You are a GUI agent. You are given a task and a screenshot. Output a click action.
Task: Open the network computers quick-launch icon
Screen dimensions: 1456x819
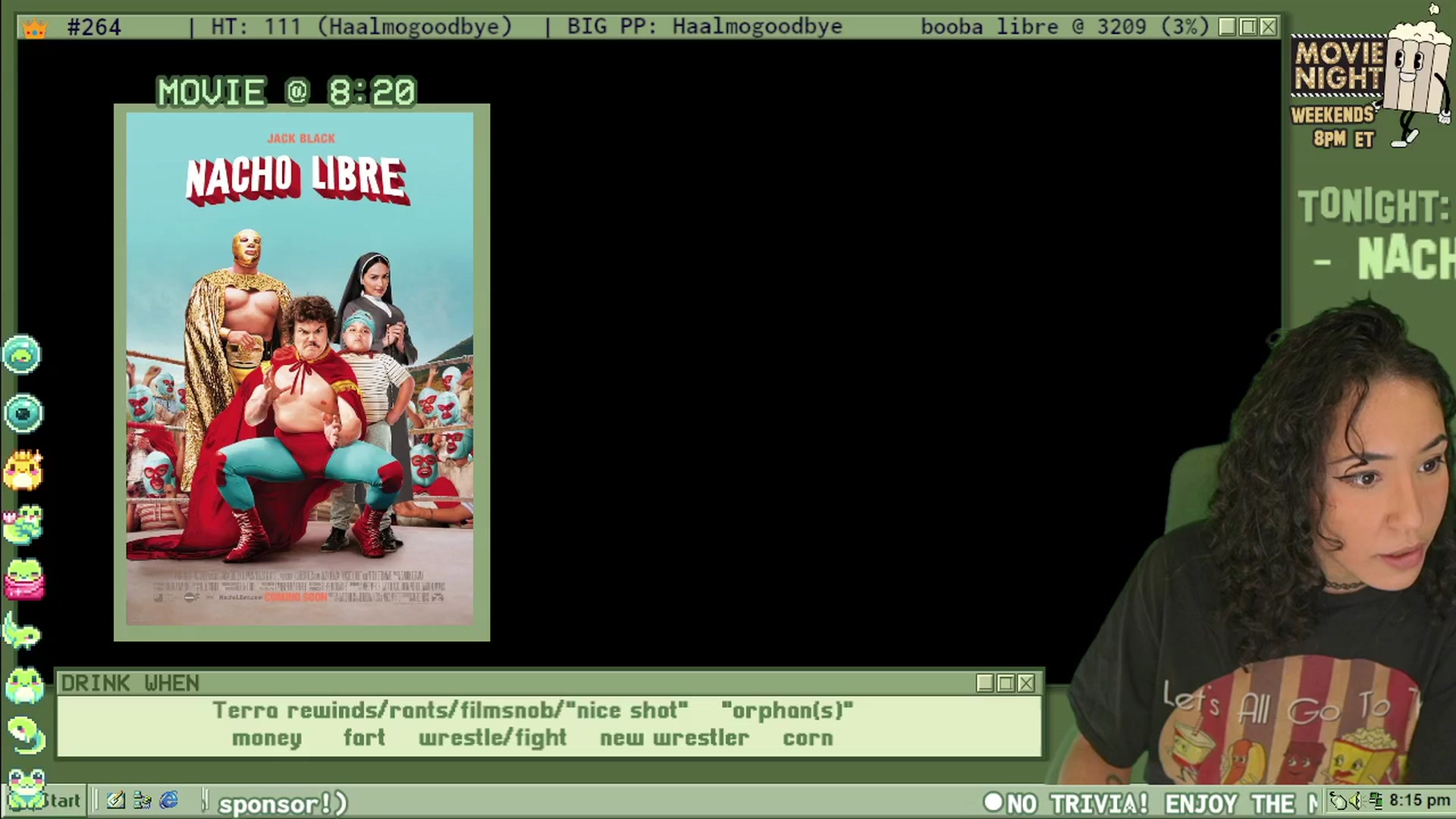tap(142, 800)
